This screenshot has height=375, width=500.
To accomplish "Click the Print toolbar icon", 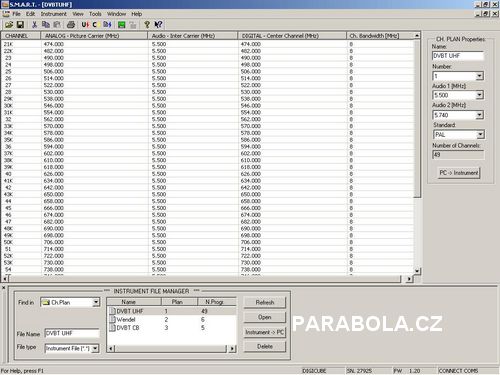I will click(x=71, y=25).
